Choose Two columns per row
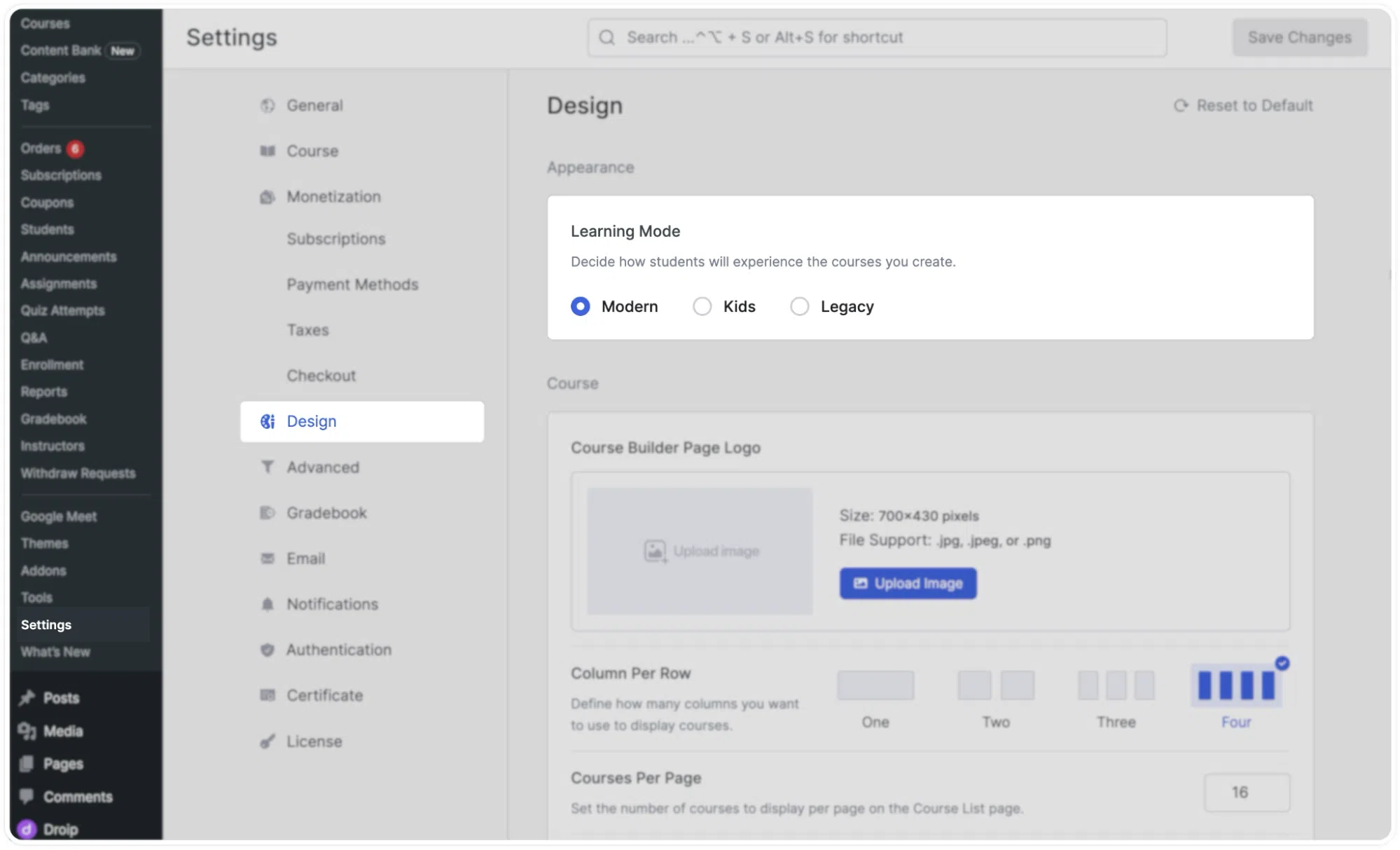1400x850 pixels. point(996,685)
